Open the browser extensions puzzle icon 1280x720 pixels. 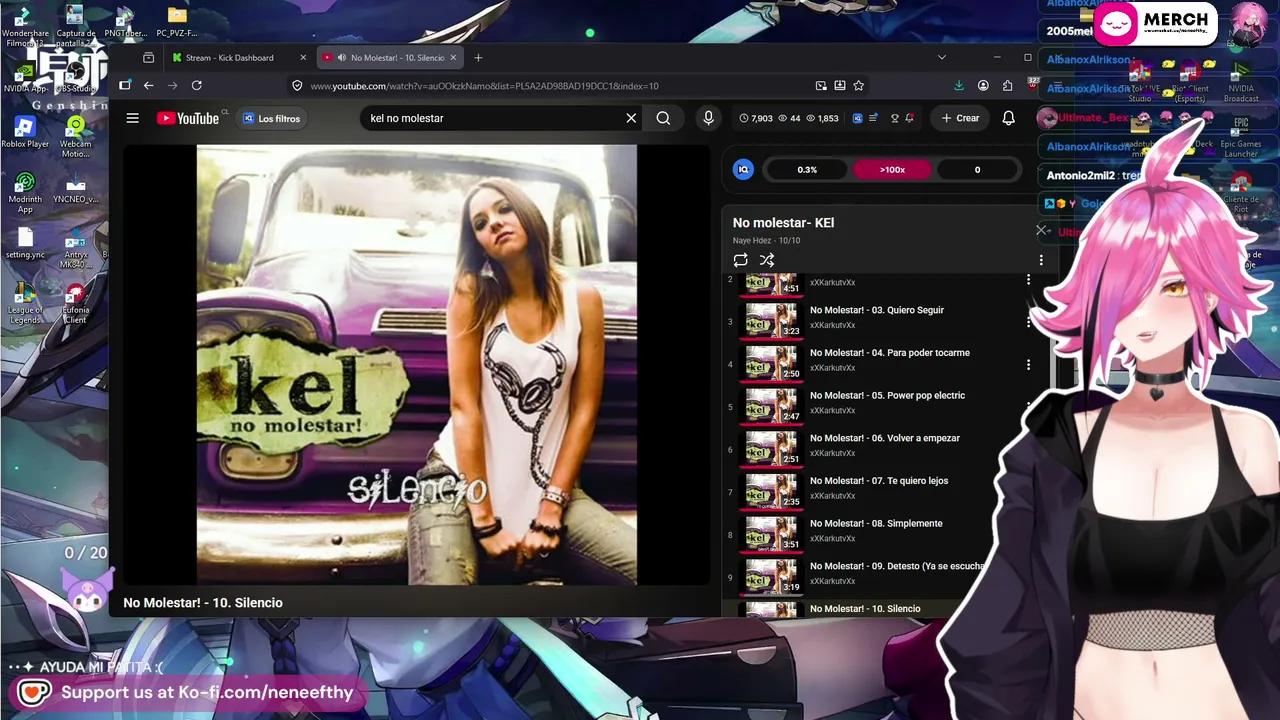point(1007,86)
